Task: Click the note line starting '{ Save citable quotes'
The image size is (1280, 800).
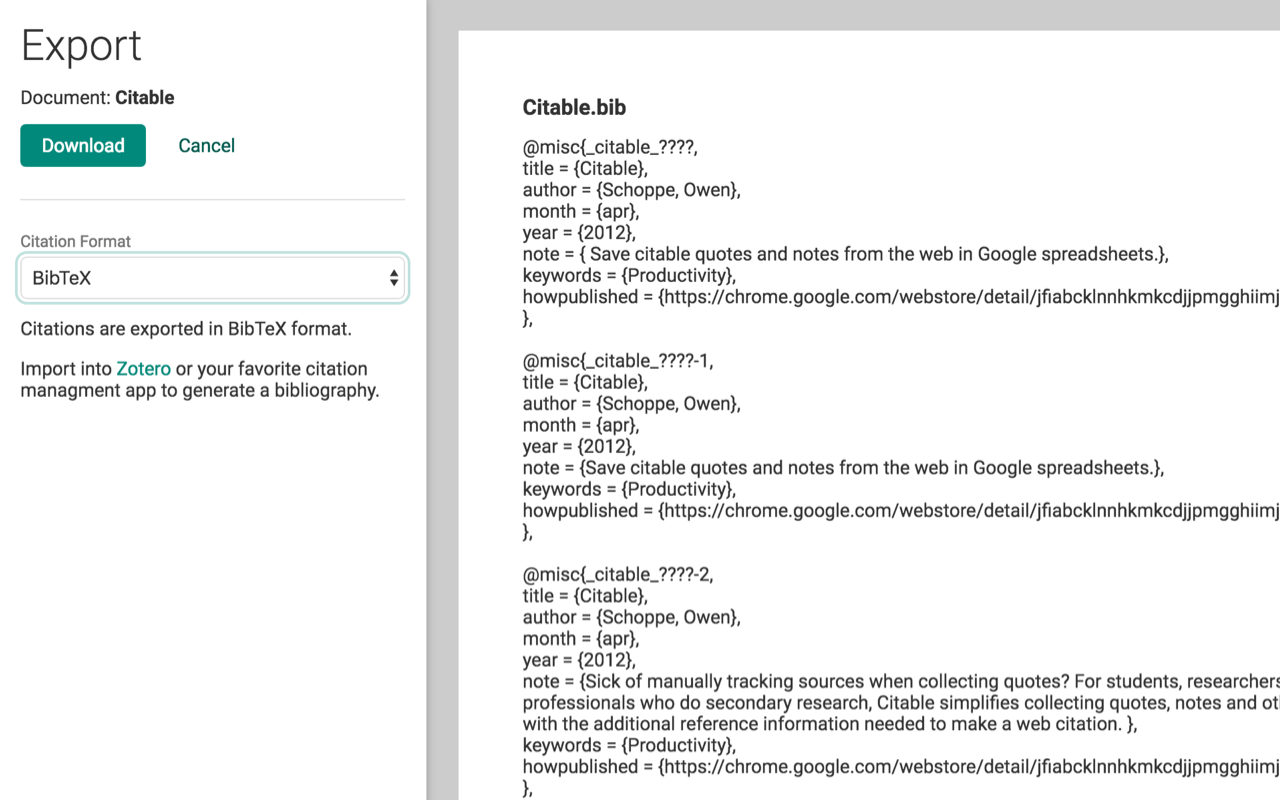Action: [x=845, y=254]
